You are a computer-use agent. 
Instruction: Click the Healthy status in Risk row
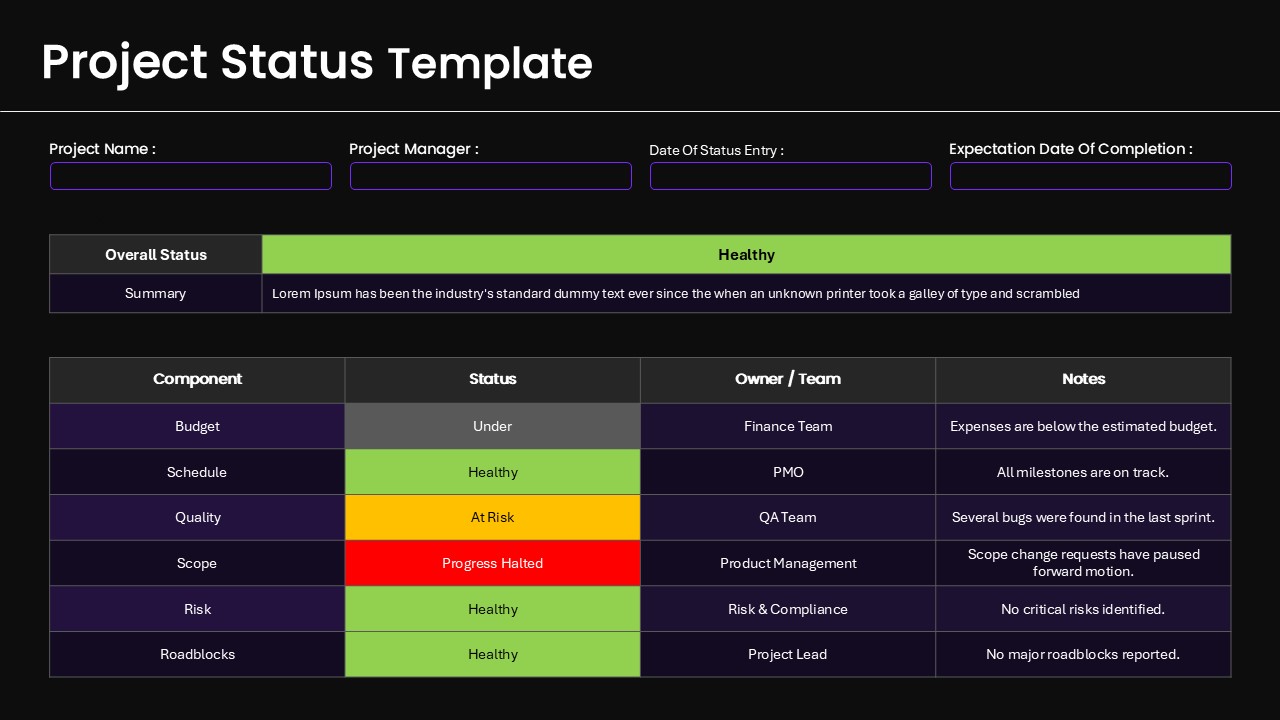click(x=493, y=609)
